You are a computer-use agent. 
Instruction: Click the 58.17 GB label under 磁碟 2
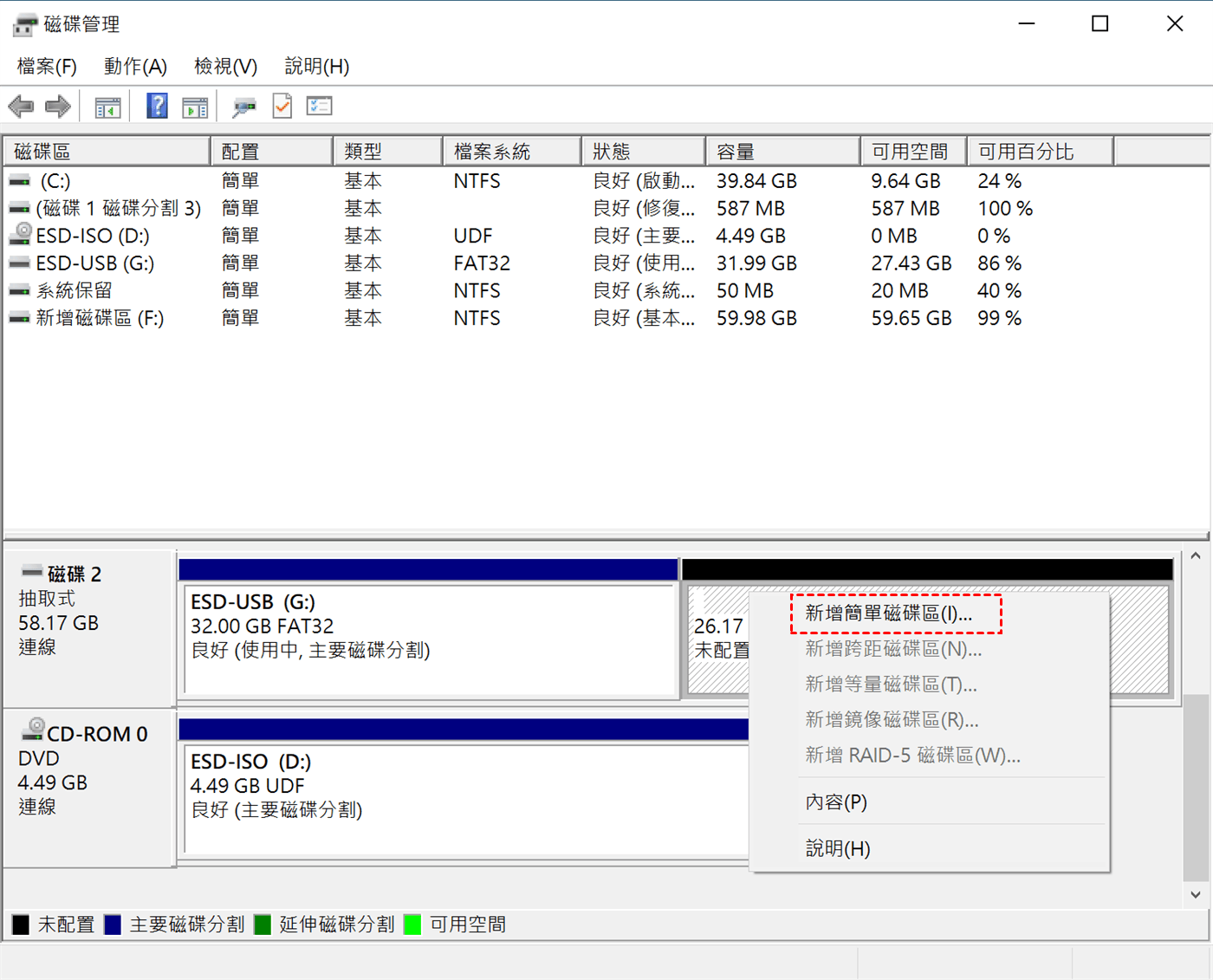59,623
